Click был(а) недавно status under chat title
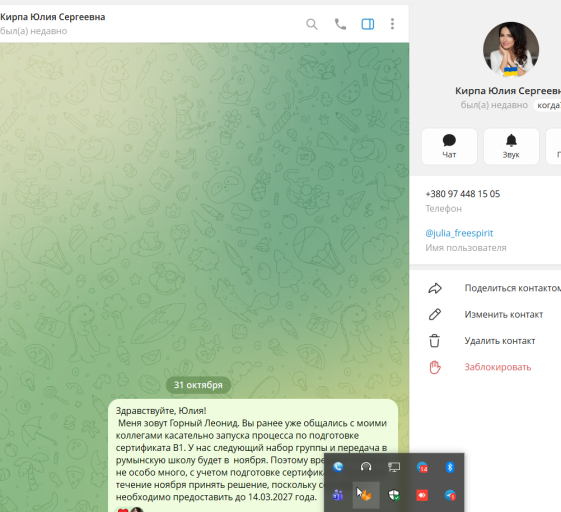The image size is (561, 512). pos(34,31)
